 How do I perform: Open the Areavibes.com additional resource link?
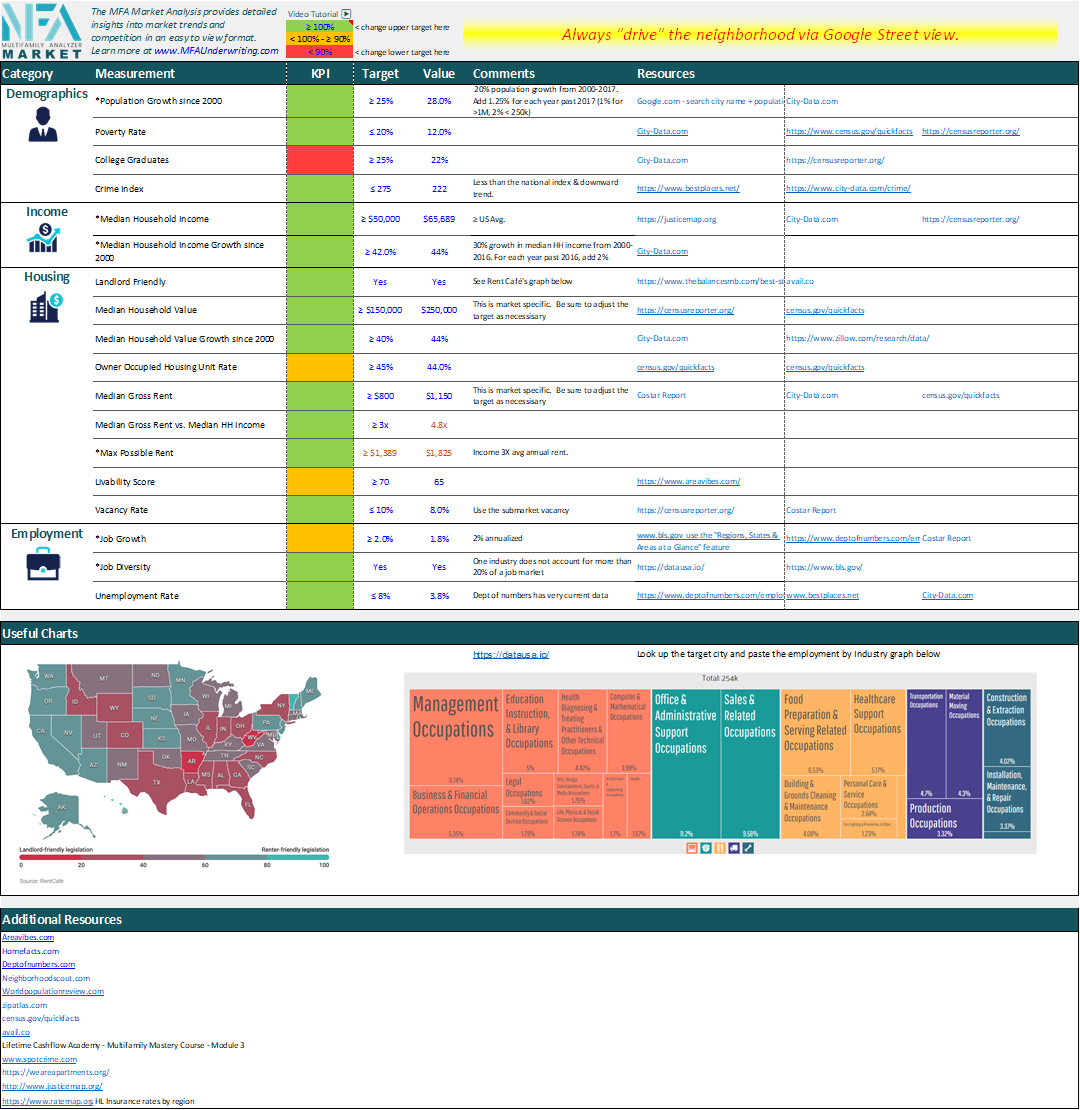(x=28, y=937)
